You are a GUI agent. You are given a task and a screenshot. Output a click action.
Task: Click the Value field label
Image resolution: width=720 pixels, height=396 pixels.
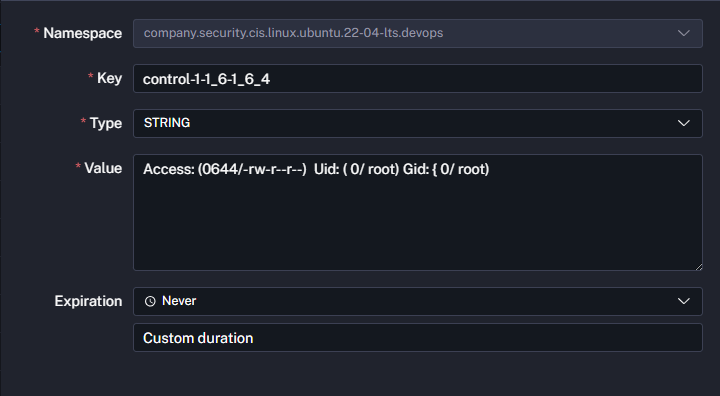tap(103, 168)
